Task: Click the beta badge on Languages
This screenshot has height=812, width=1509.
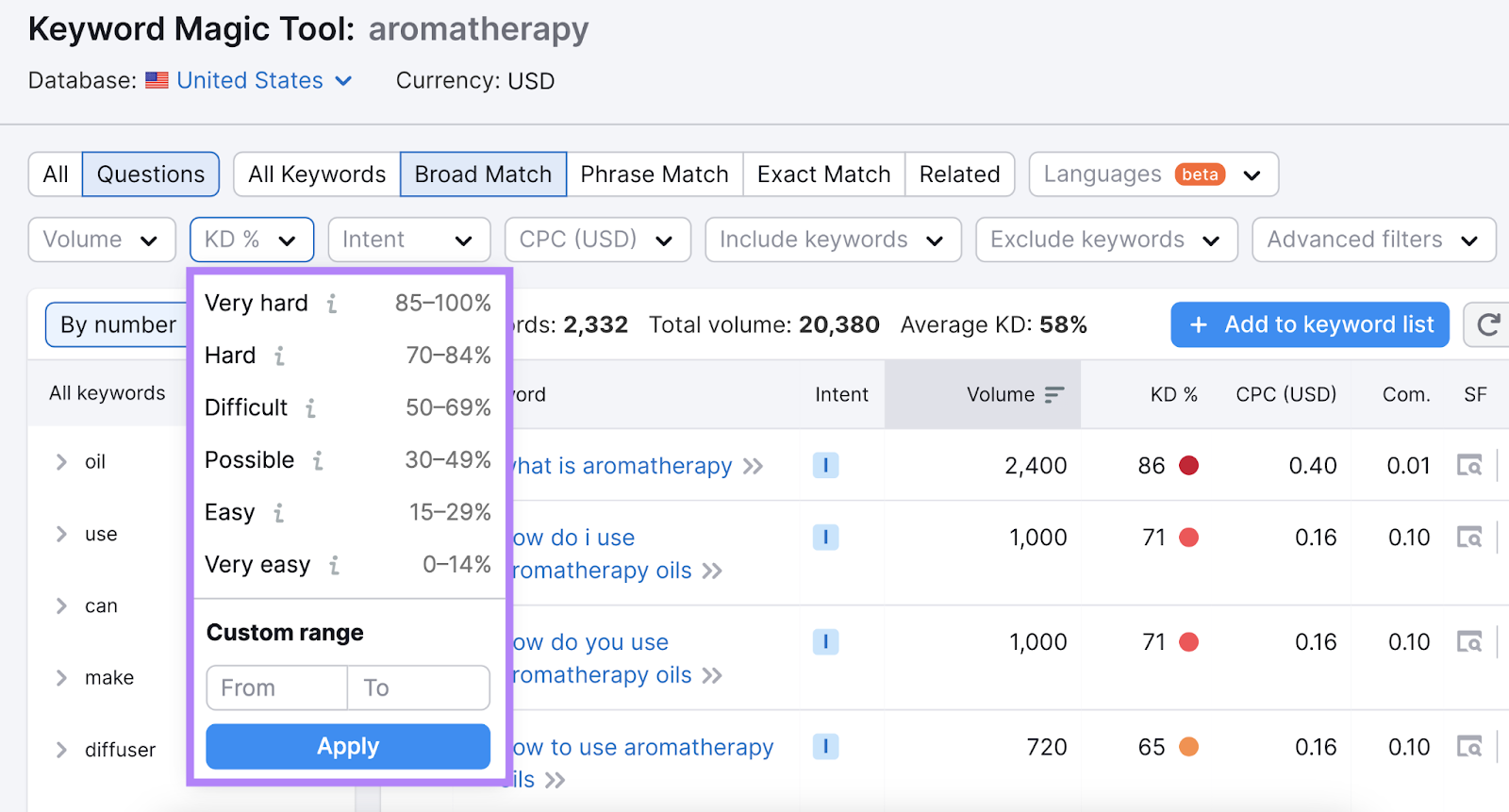Action: (1200, 174)
